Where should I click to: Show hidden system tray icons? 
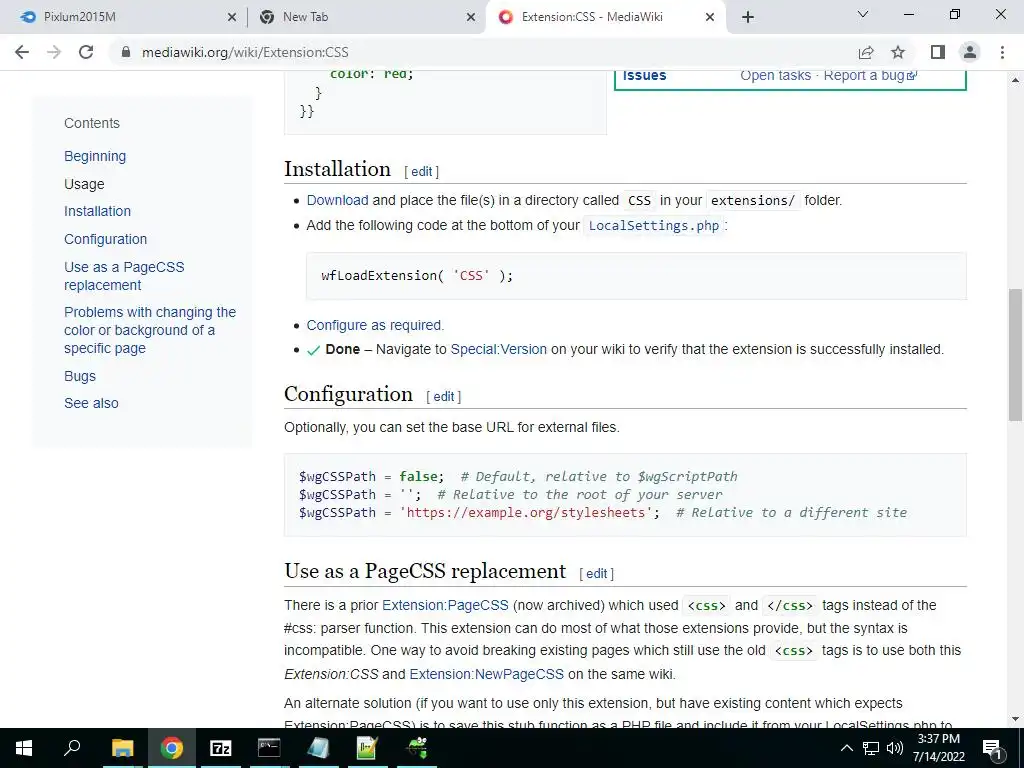click(x=846, y=748)
